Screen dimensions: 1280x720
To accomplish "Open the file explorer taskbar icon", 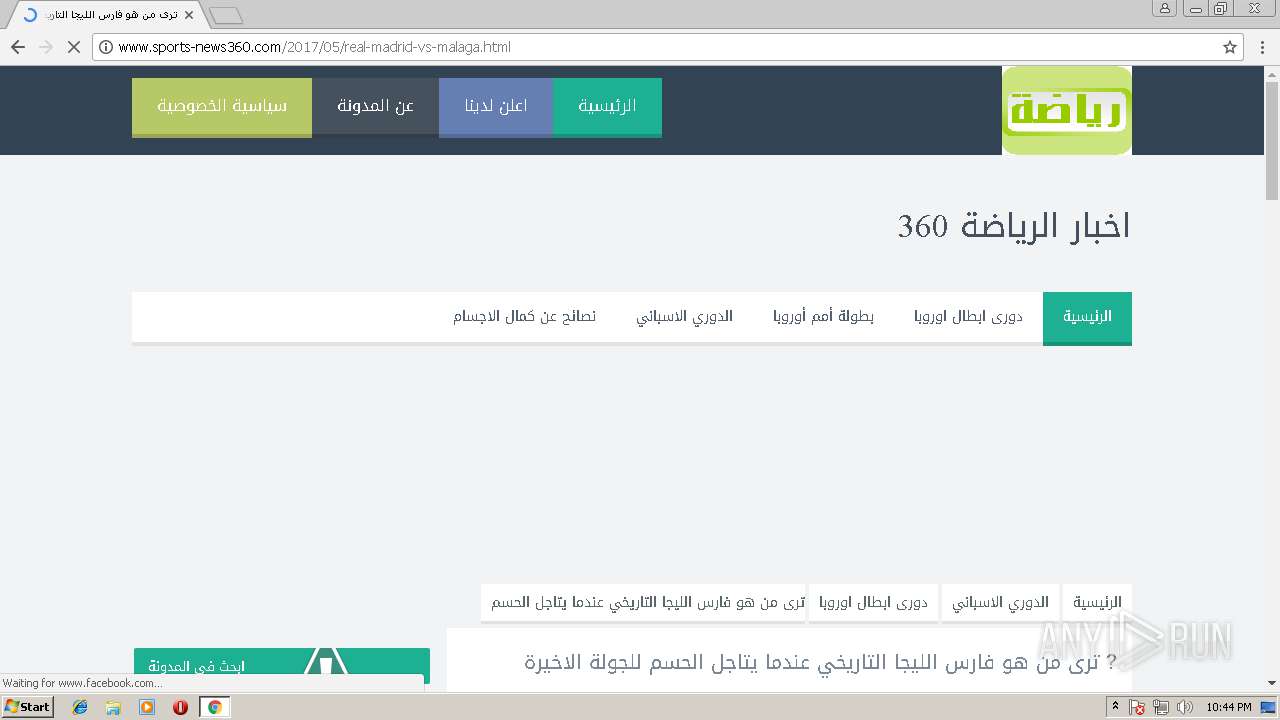I will tap(113, 707).
